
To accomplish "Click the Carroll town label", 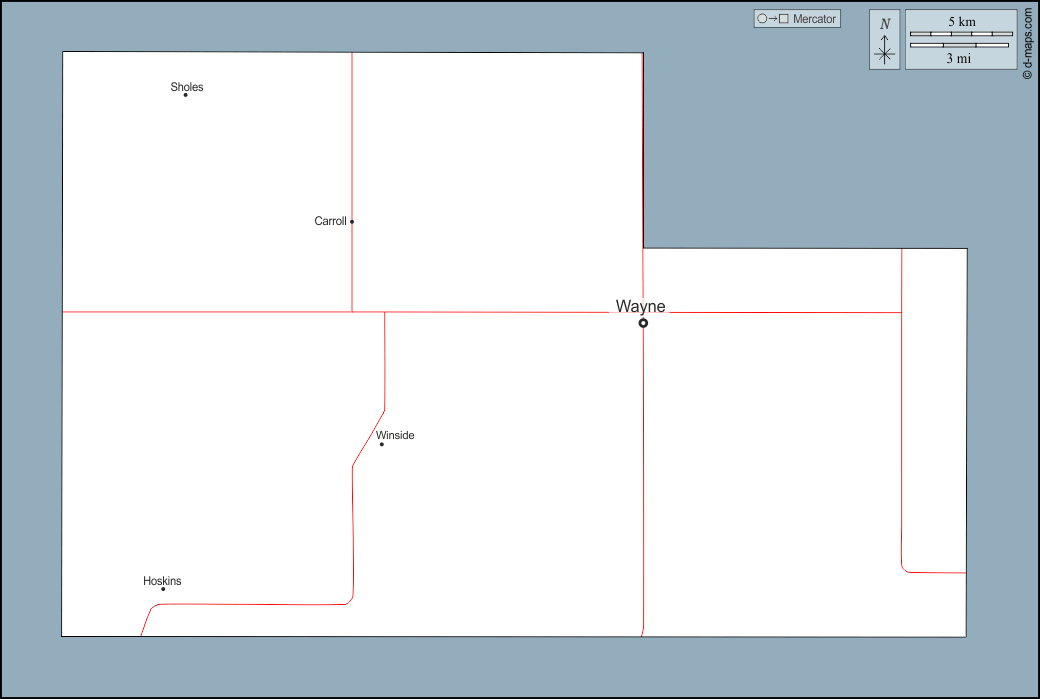I will (330, 221).
